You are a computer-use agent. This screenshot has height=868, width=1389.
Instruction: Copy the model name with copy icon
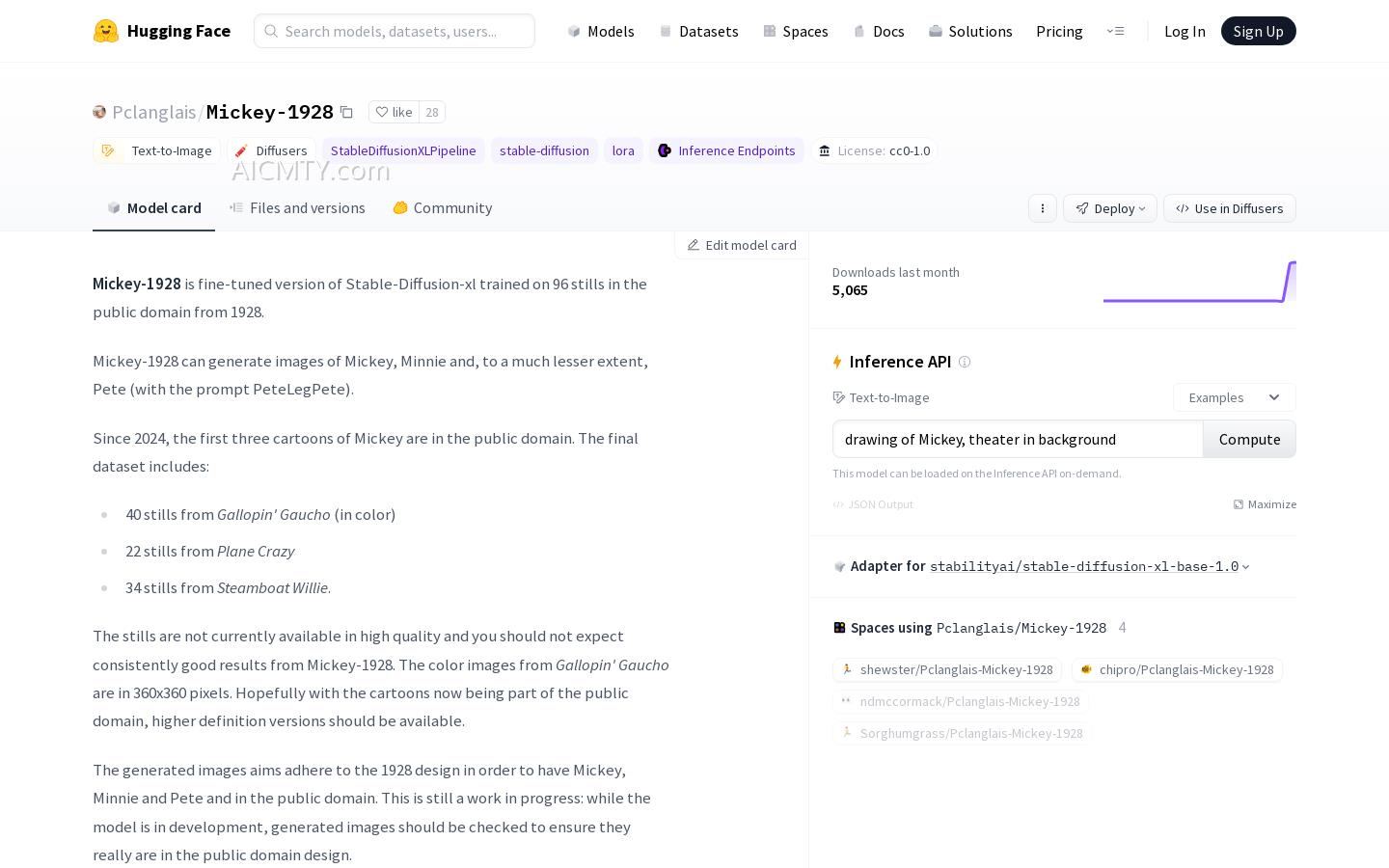346,112
